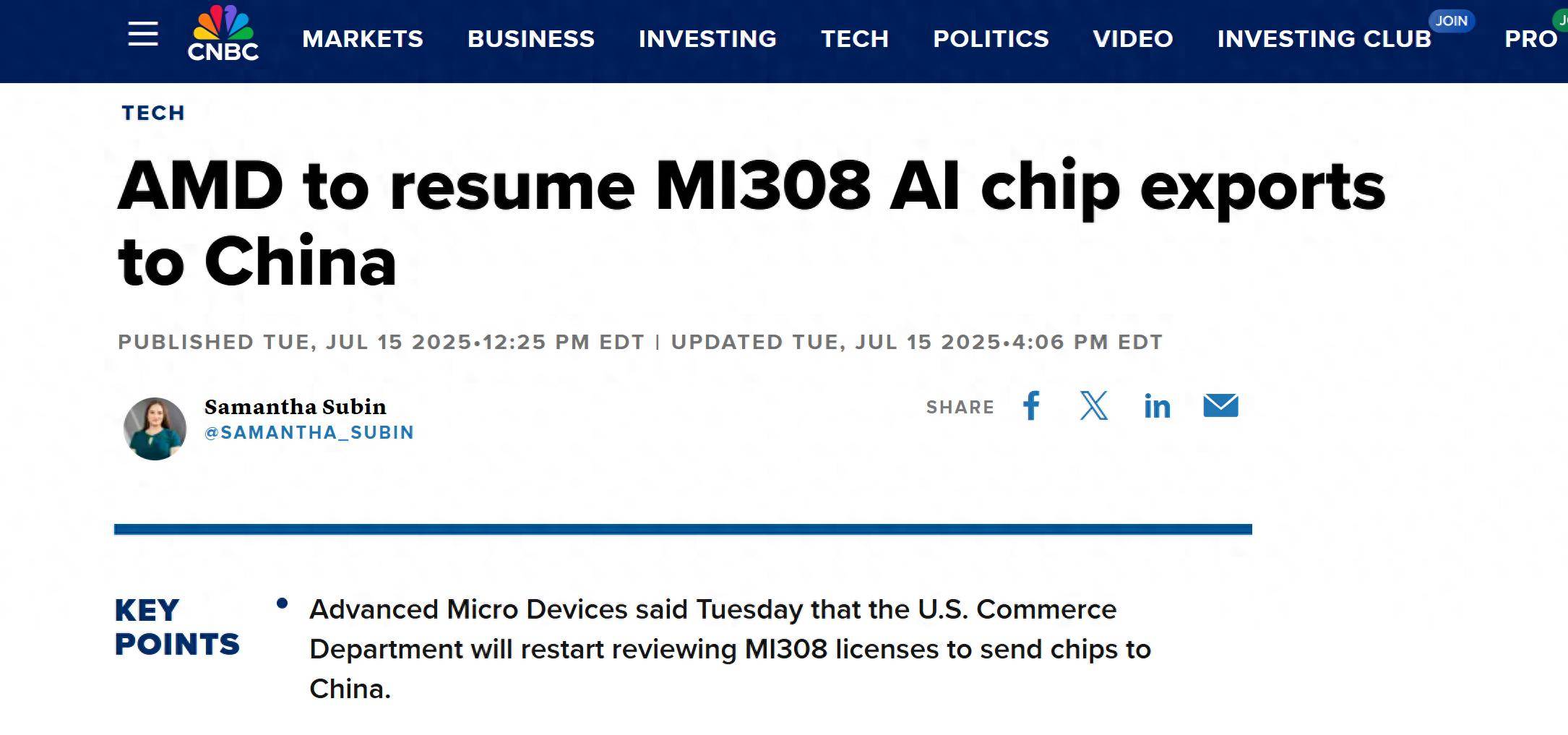Go to the Investing section
Image resolution: width=1568 pixels, height=735 pixels.
click(x=707, y=39)
